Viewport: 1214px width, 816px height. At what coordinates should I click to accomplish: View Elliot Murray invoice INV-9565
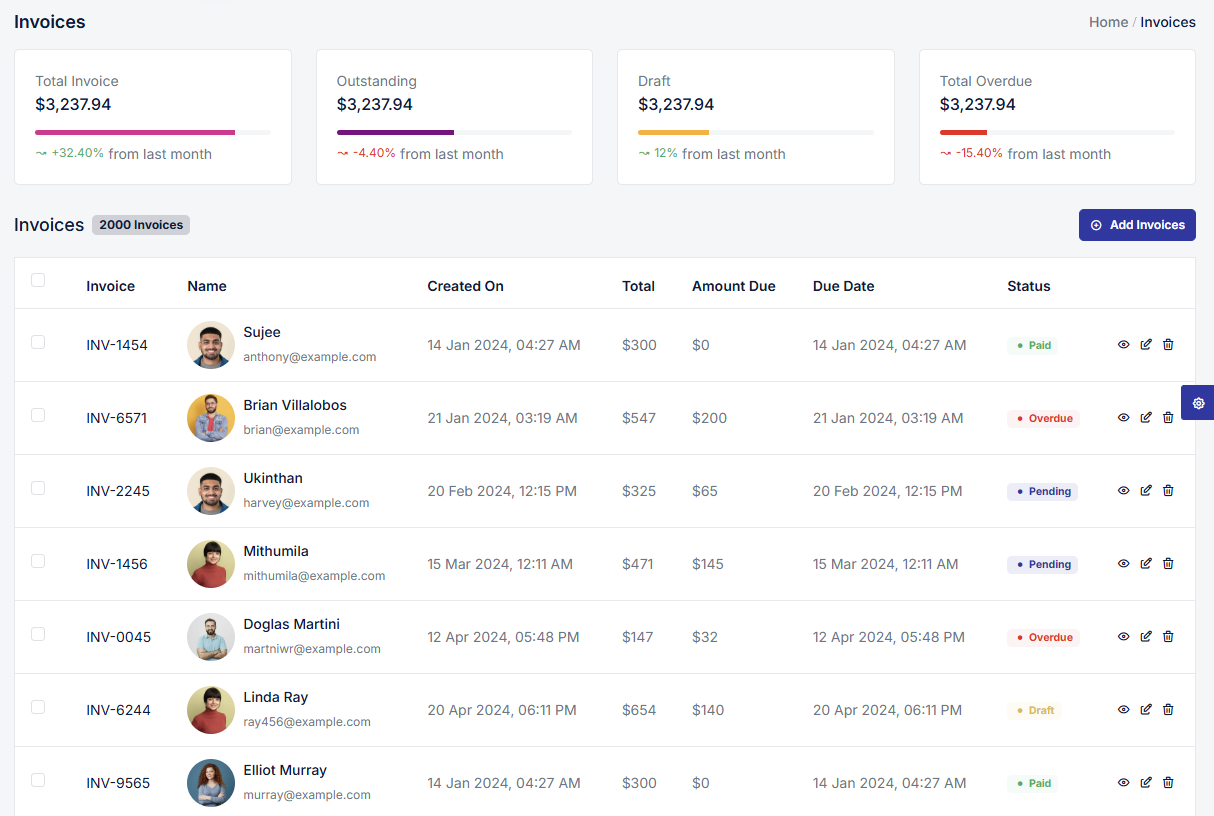(1123, 782)
